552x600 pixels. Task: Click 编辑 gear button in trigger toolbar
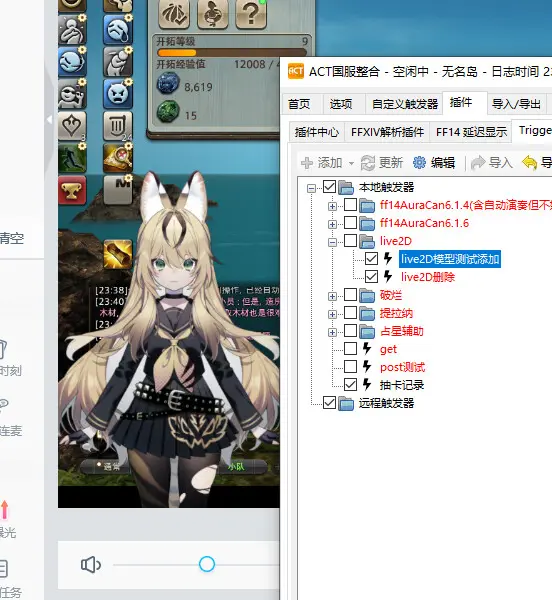434,163
